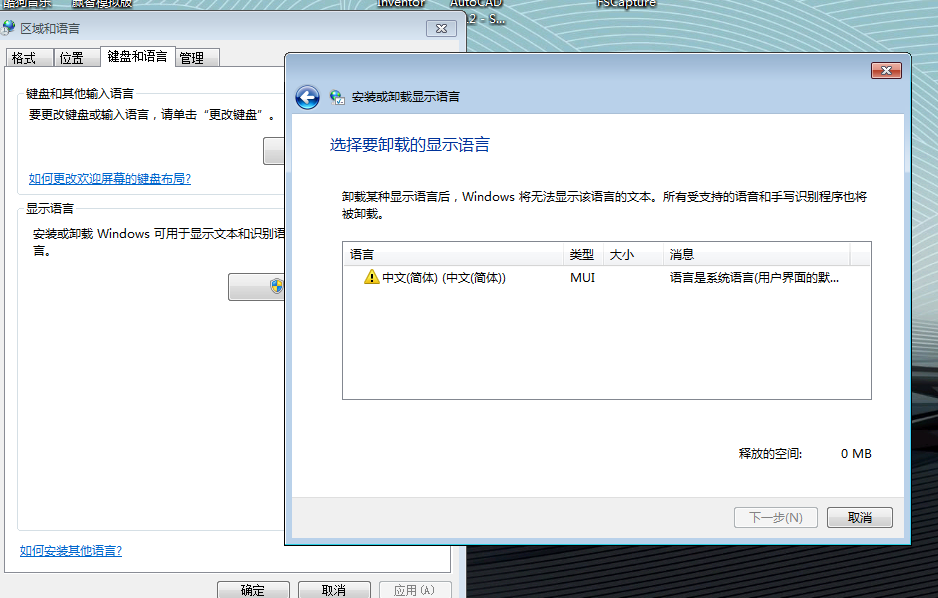
Task: Click the 消息 column header
Action: coord(755,254)
